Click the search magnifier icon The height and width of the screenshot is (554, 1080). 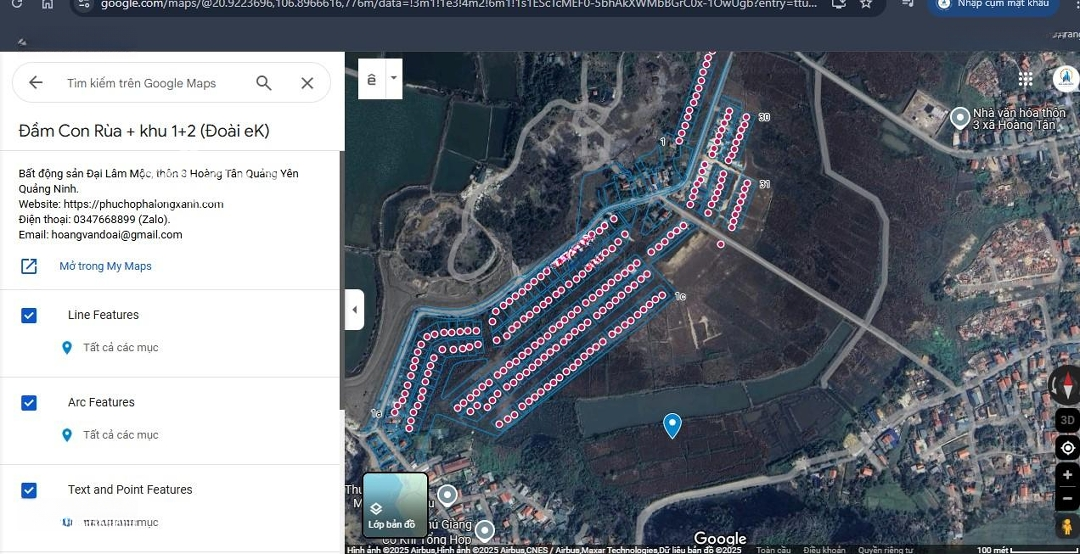(264, 83)
